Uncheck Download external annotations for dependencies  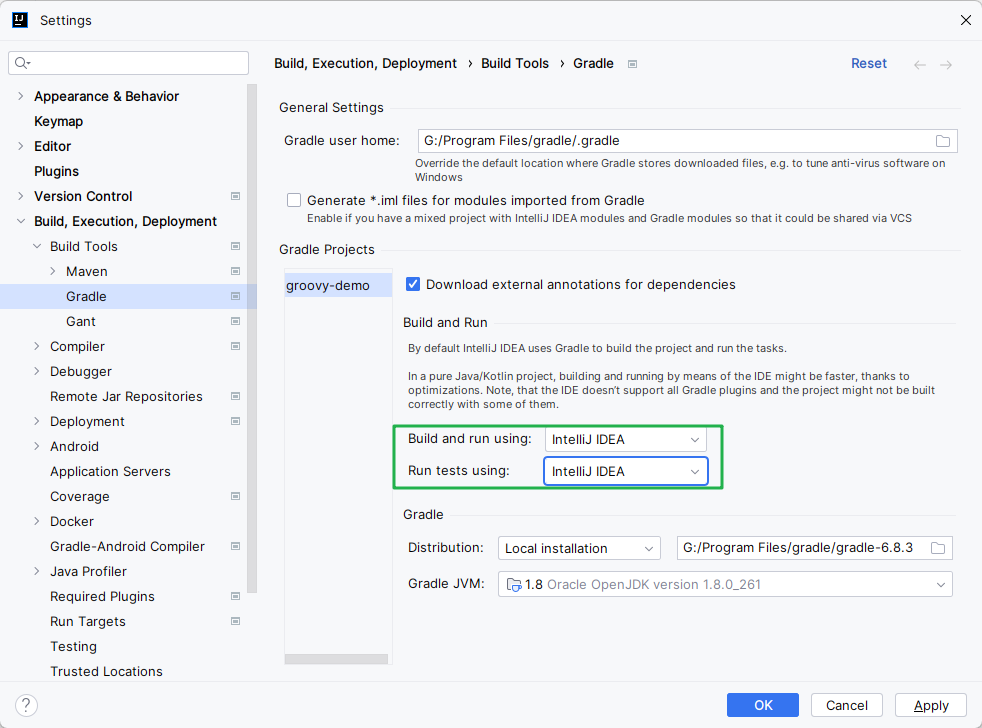click(x=413, y=284)
